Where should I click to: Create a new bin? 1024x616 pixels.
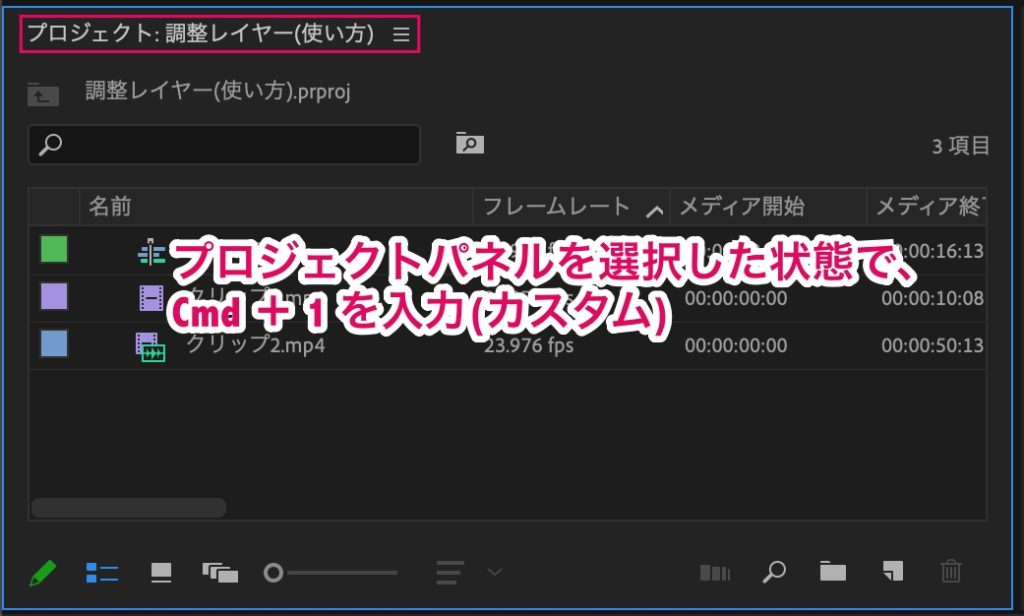point(833,572)
